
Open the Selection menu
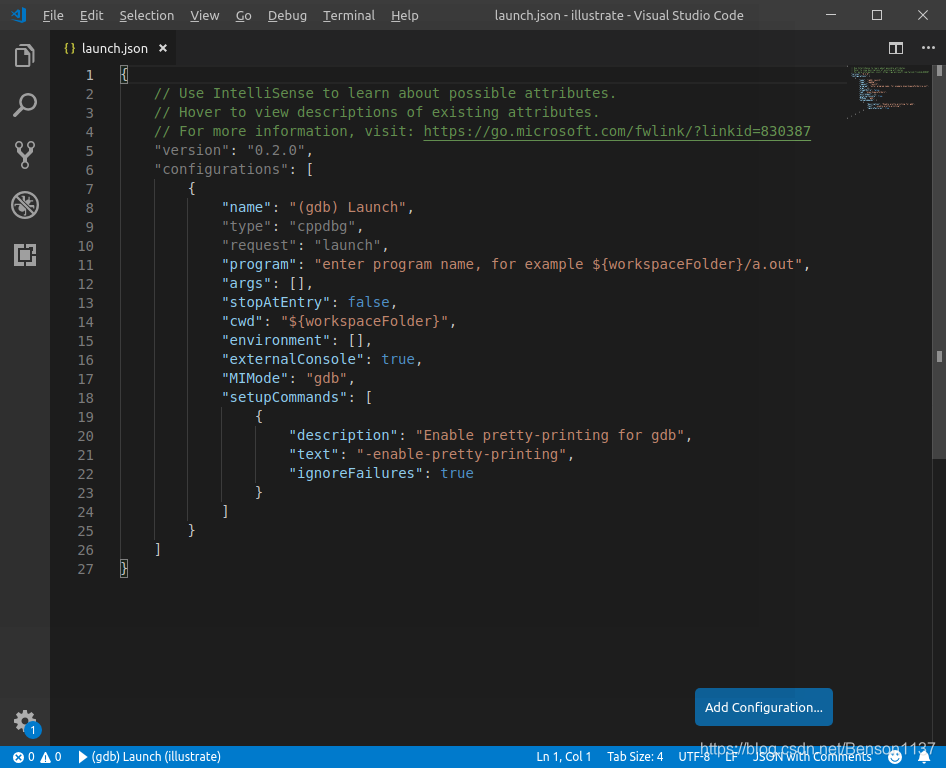[x=147, y=16]
